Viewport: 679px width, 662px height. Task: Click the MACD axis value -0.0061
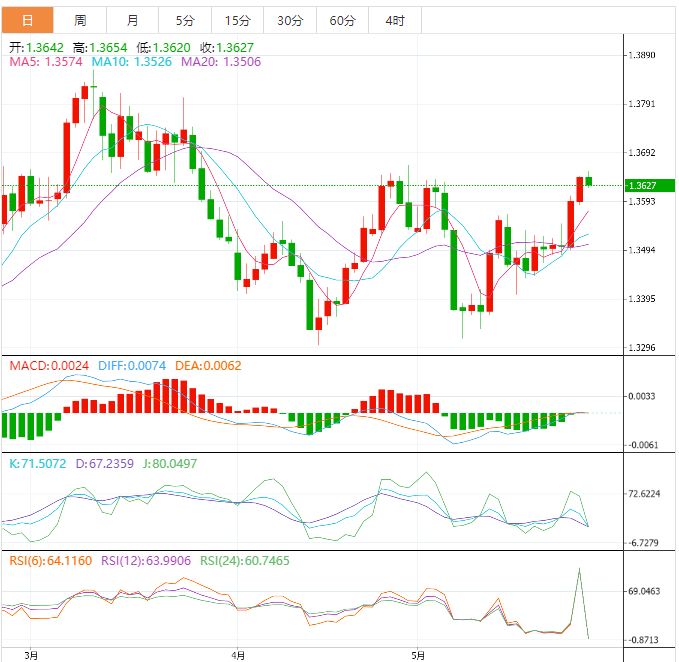(x=643, y=445)
